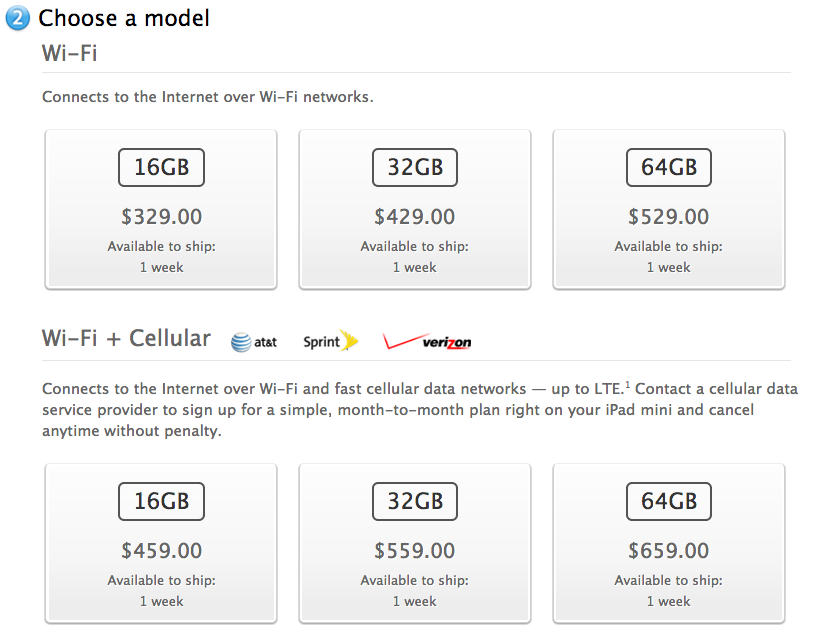Select the Wi-Fi 16GB model for $329.00
Image resolution: width=830 pixels, height=636 pixels.
coord(161,209)
